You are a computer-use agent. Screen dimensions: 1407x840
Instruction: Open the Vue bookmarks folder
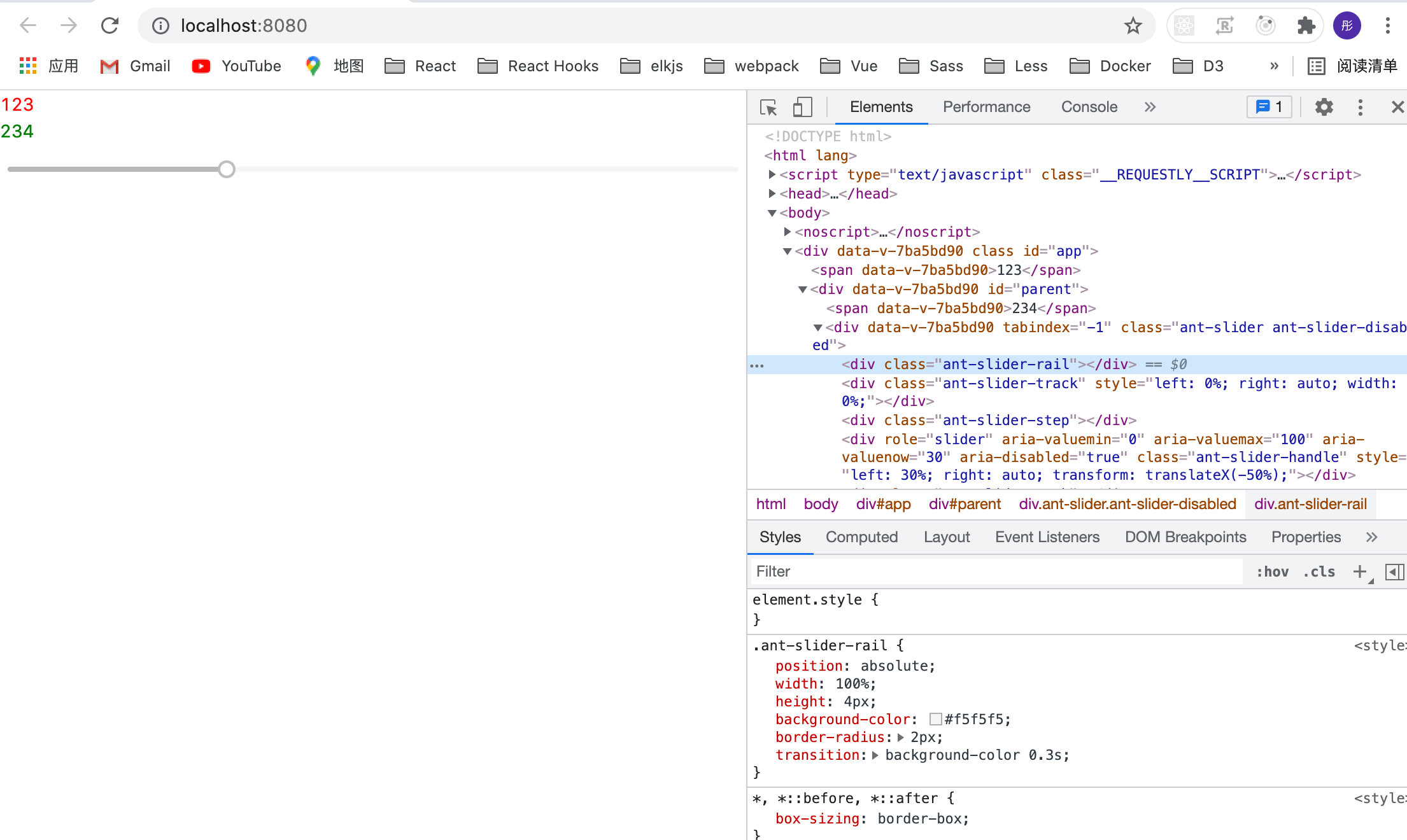point(849,66)
